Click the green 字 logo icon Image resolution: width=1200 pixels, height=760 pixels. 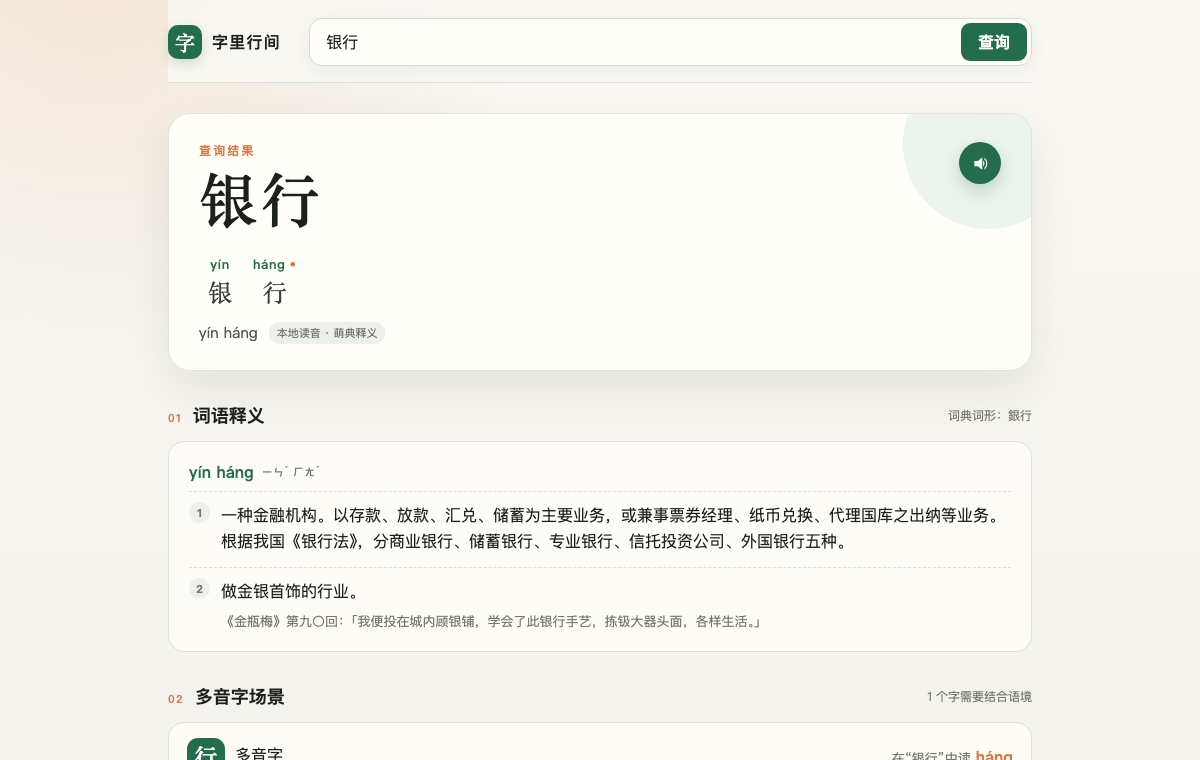tap(185, 42)
